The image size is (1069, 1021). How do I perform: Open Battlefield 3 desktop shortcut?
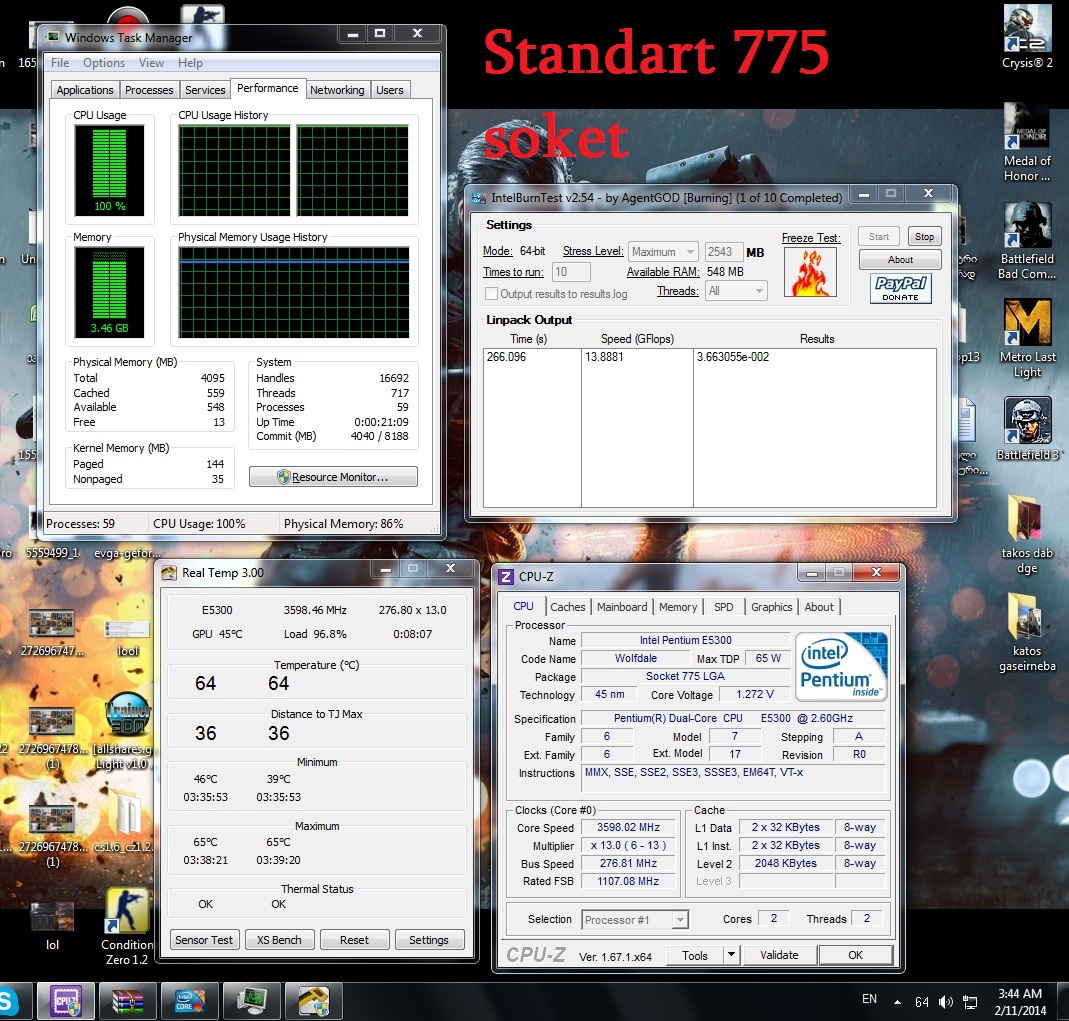point(1027,425)
